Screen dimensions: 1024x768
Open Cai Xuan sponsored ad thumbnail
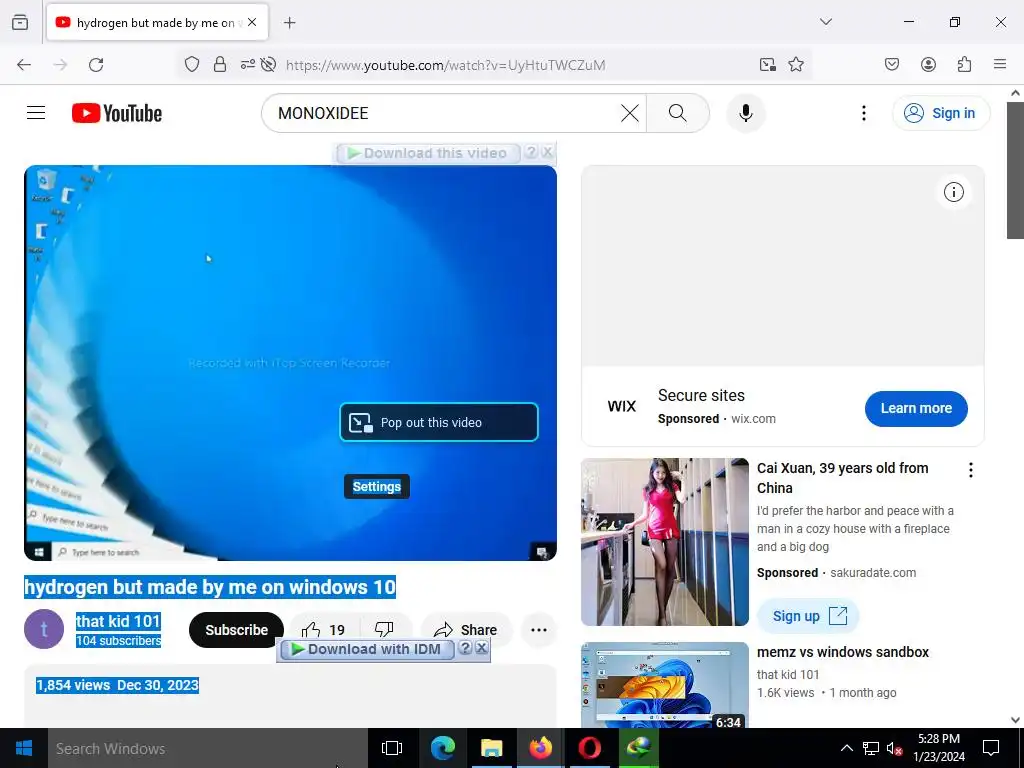(665, 542)
